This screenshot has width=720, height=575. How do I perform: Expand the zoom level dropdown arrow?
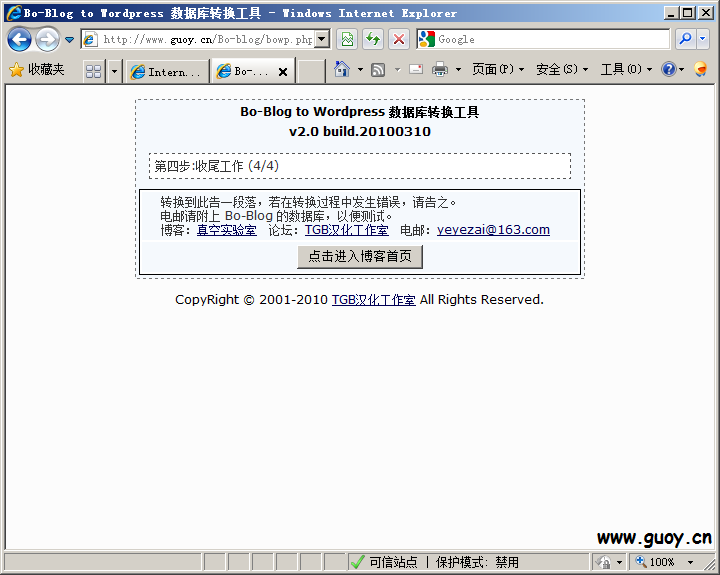[x=690, y=562]
